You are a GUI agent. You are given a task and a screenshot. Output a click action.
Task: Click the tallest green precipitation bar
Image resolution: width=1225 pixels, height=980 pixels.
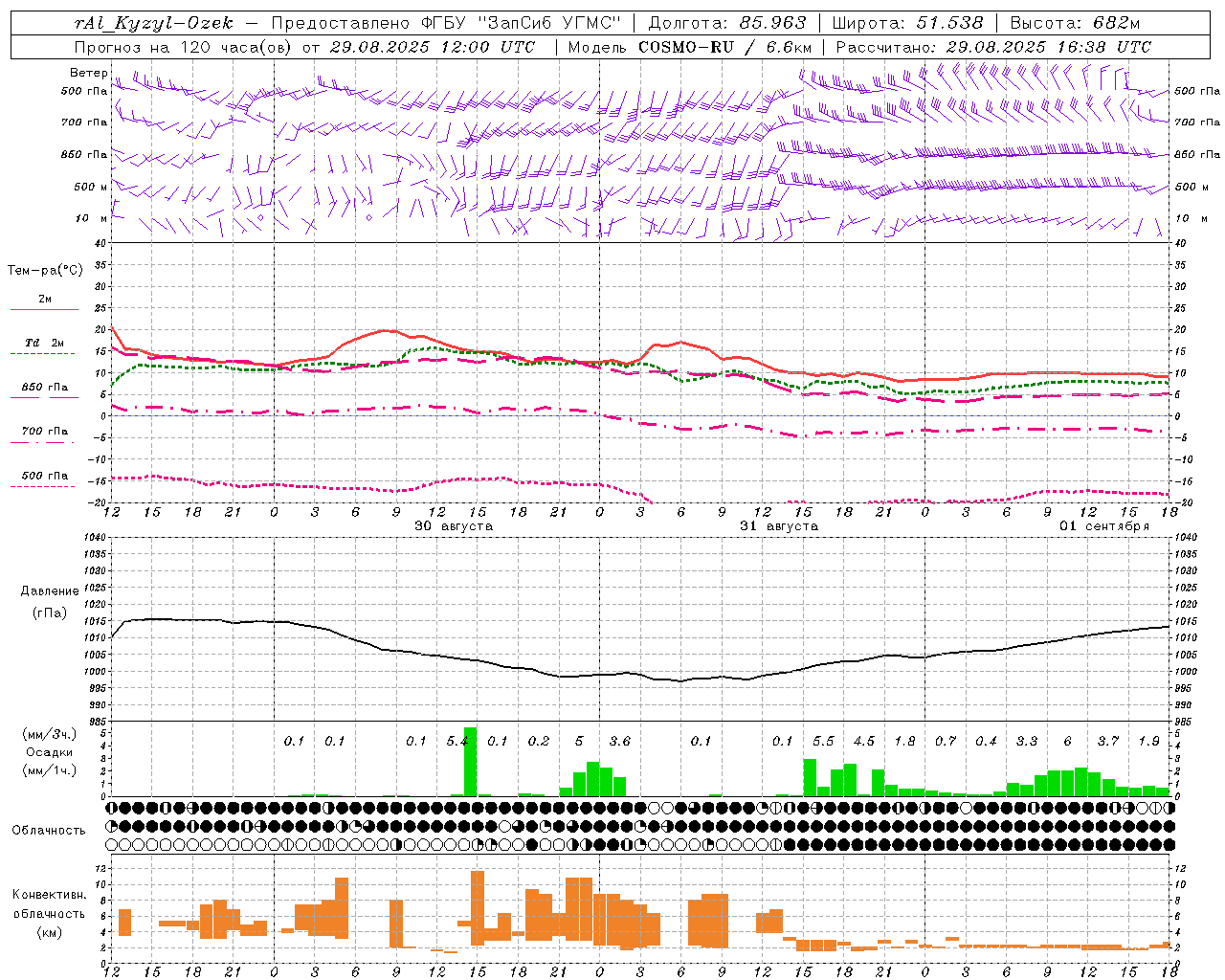[470, 762]
